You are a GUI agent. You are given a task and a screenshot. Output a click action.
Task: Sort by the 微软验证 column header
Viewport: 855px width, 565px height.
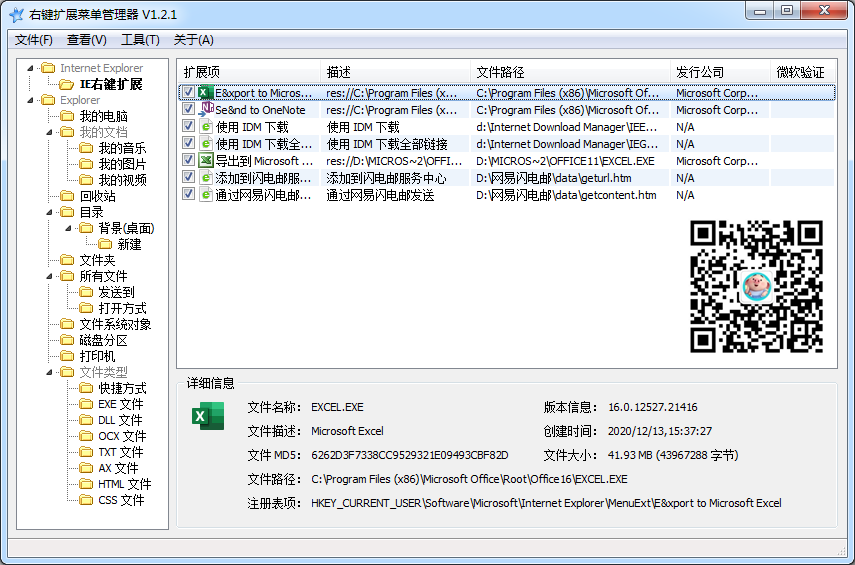[x=803, y=72]
